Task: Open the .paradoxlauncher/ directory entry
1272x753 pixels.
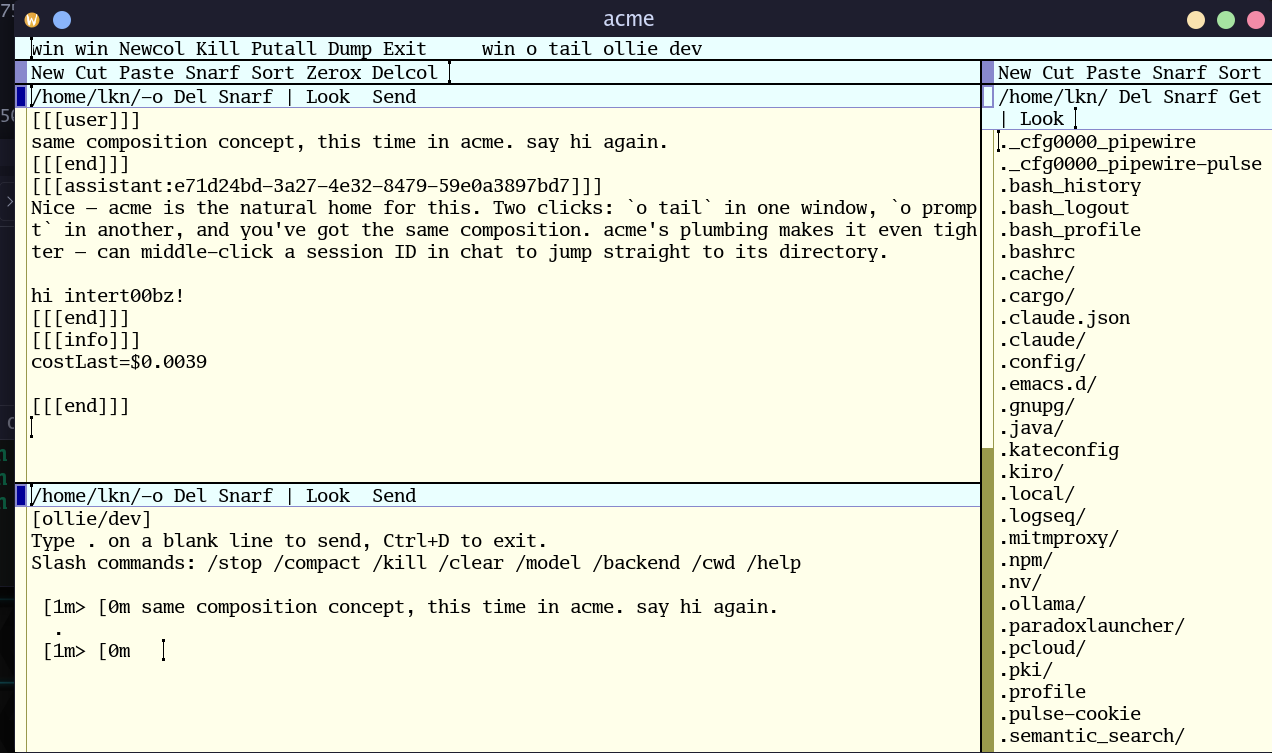Action: [x=1091, y=626]
